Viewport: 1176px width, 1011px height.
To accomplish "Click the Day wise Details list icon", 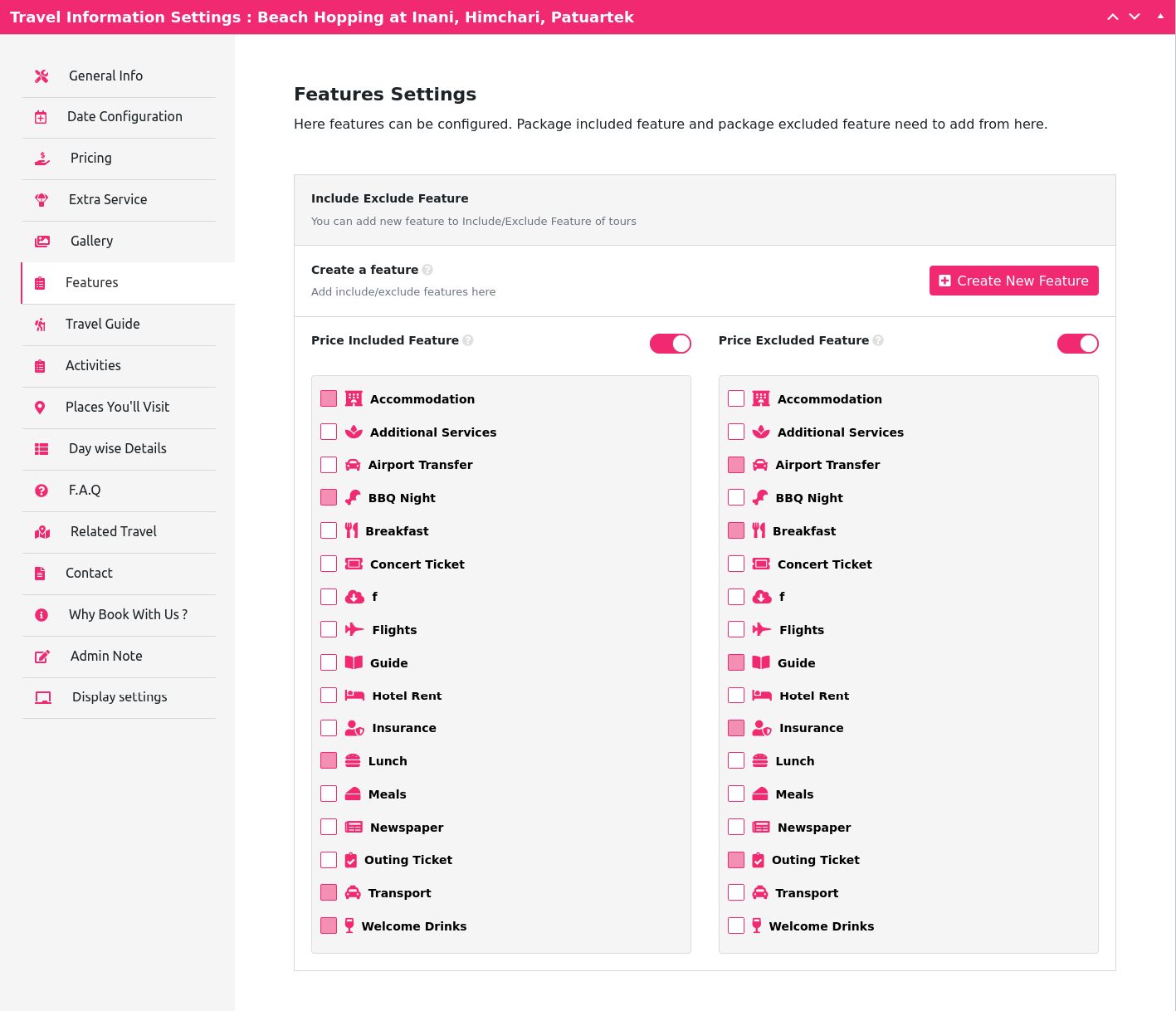I will [41, 449].
